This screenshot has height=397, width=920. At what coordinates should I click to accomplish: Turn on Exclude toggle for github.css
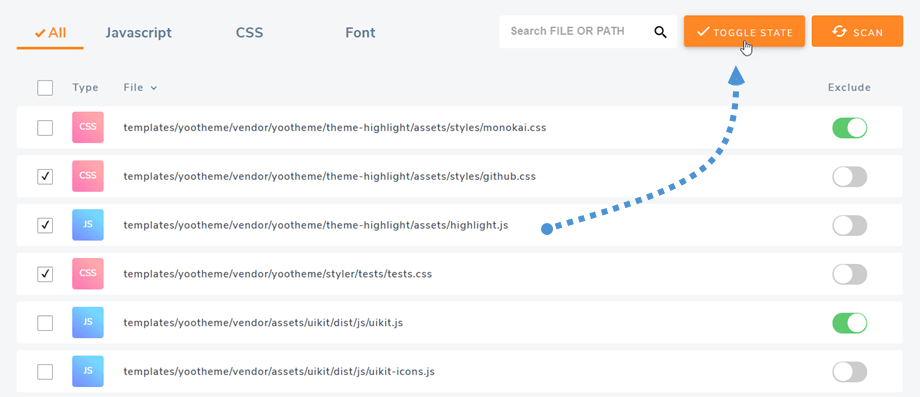850,177
